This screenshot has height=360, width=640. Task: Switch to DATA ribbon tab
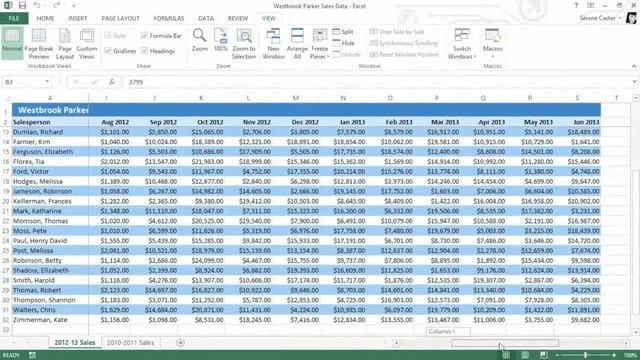click(206, 18)
